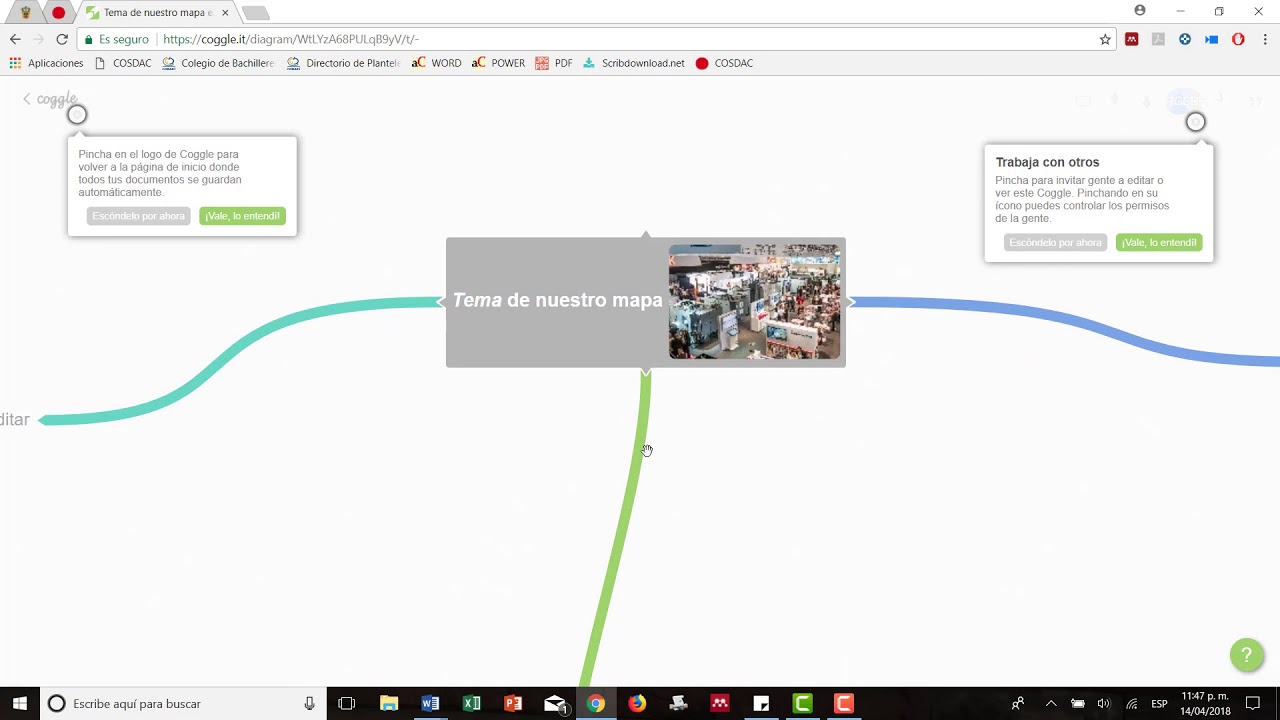Click the faded download arrow in the Coggle toolbar
This screenshot has height=720, width=1280.
click(x=1147, y=102)
